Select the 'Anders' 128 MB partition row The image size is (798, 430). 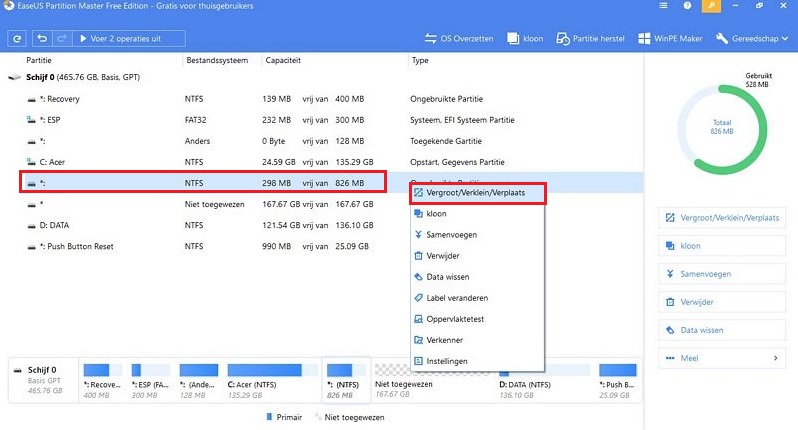coord(323,141)
